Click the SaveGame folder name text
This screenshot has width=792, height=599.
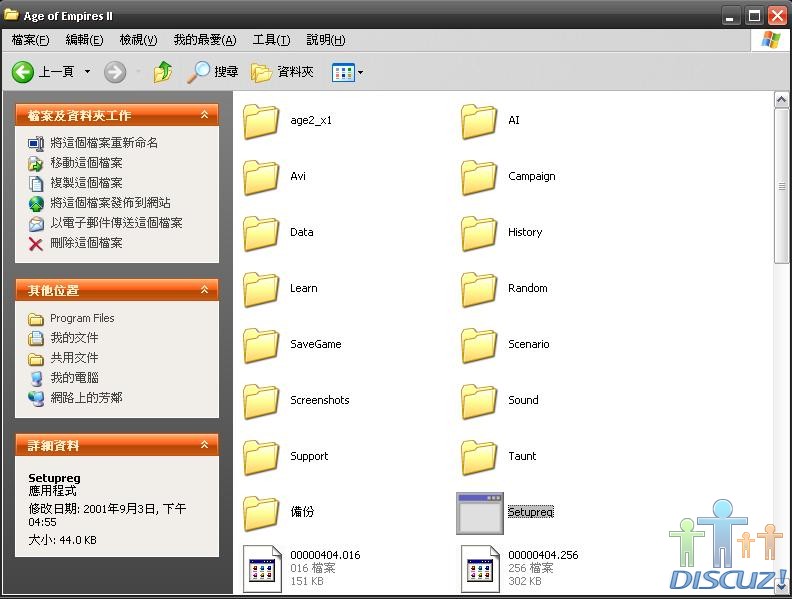click(x=316, y=344)
